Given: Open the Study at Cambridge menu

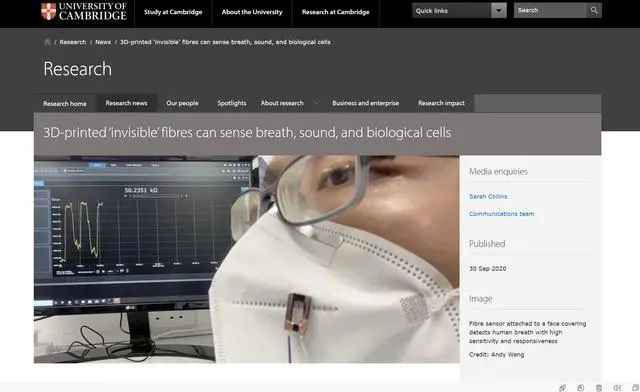Looking at the screenshot, I should coord(173,12).
